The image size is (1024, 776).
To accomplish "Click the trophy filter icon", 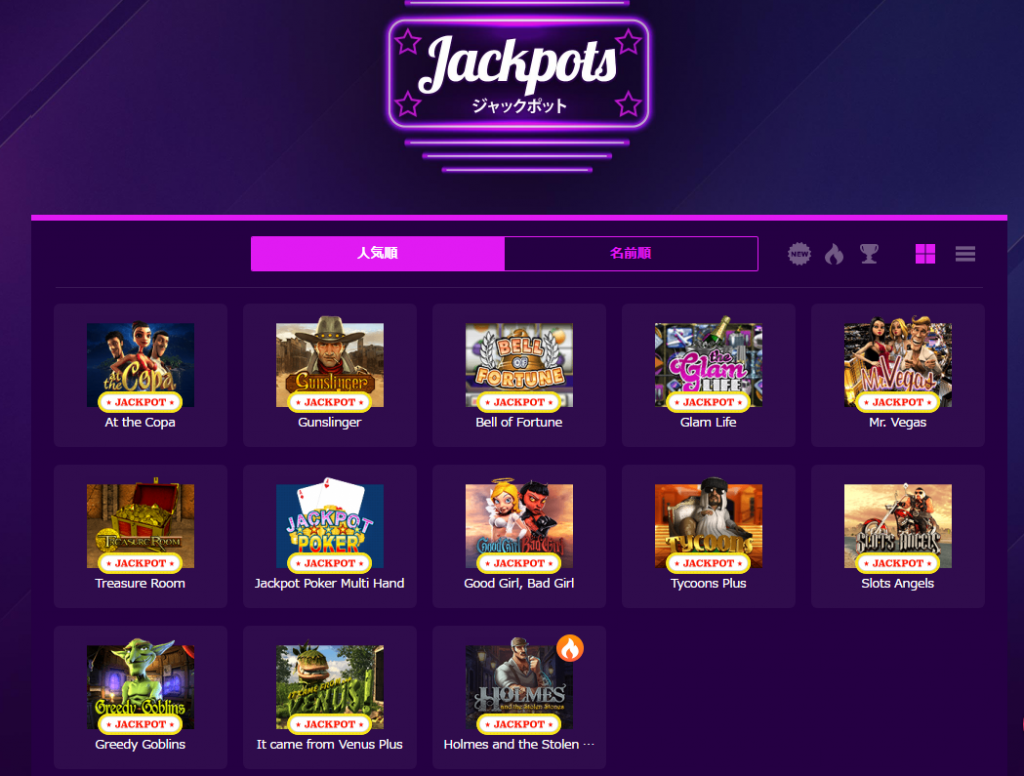I will coord(869,253).
